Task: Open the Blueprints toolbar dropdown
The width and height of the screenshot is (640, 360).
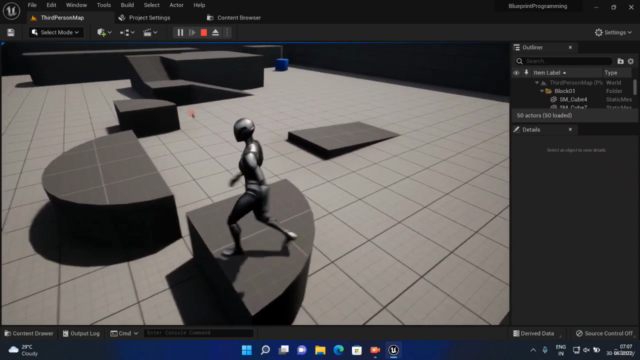Action: (x=127, y=33)
